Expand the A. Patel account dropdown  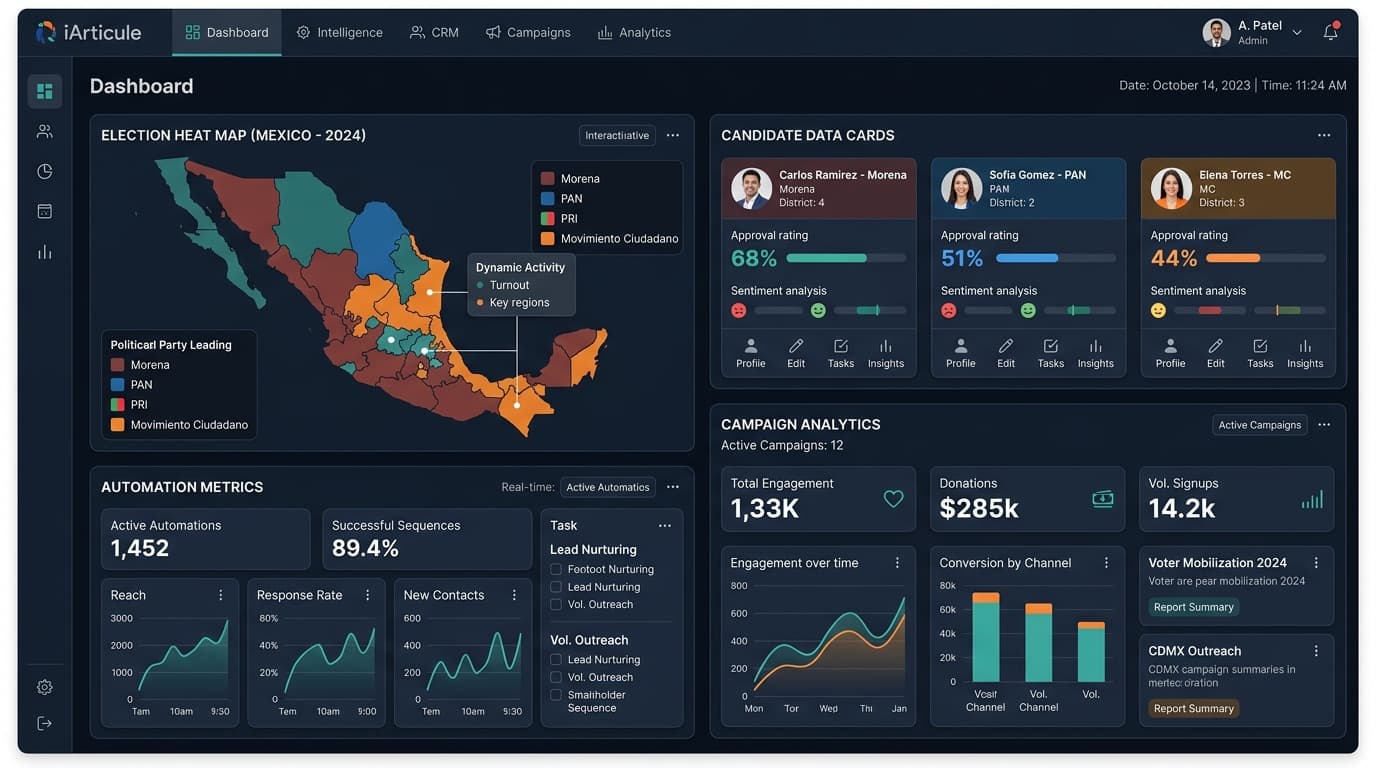1297,33
